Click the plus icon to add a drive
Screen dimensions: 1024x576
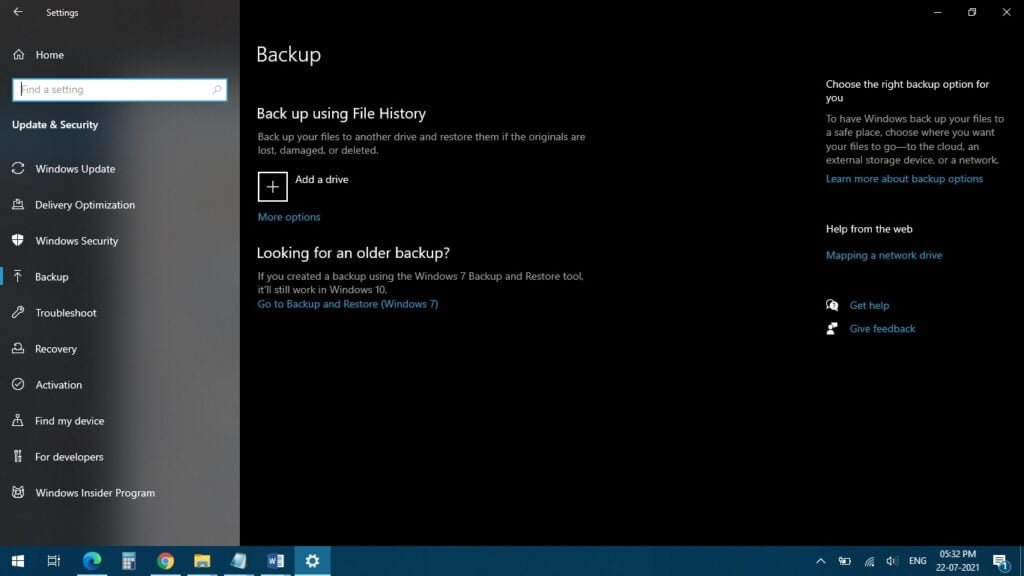pyautogui.click(x=272, y=186)
